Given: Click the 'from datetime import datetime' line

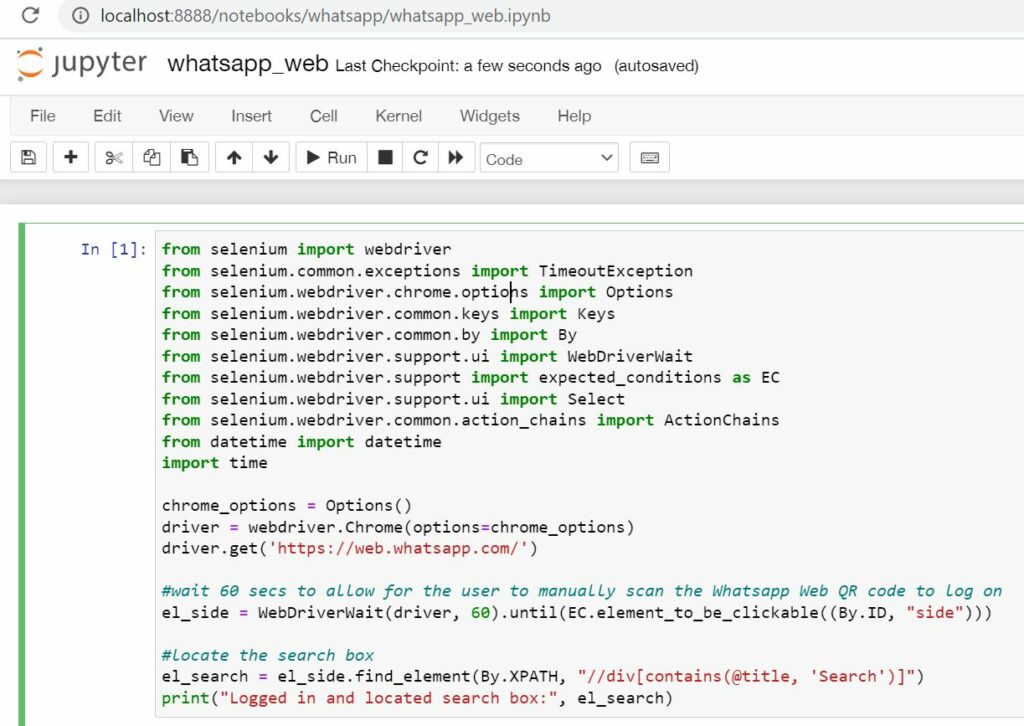Looking at the screenshot, I should pos(301,442).
